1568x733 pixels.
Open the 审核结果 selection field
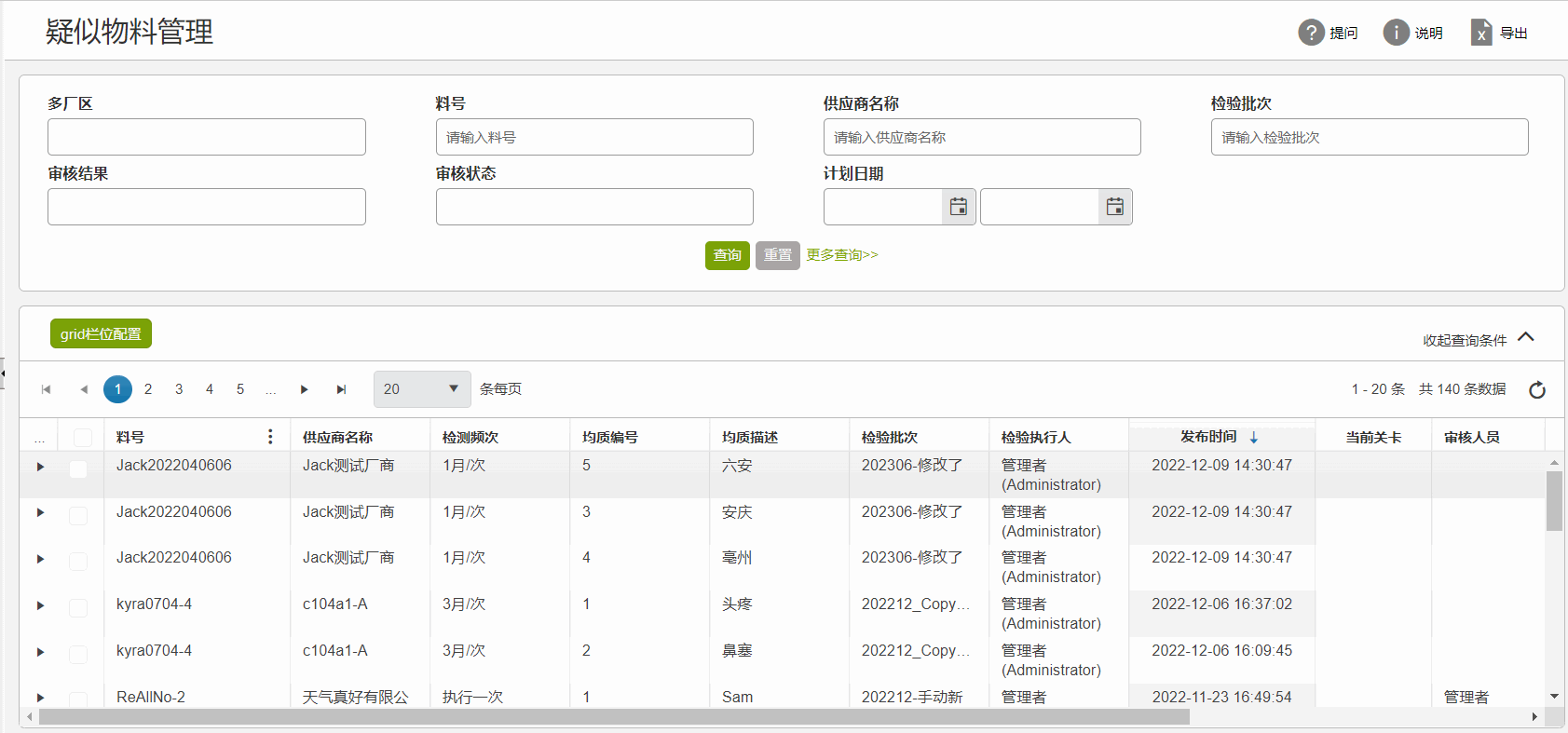click(x=207, y=207)
